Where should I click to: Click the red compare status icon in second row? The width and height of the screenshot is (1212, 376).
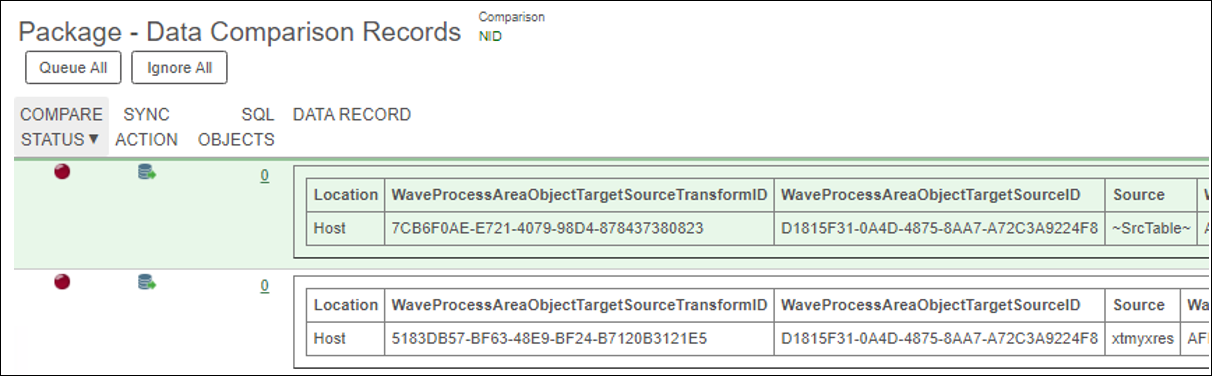[x=62, y=283]
